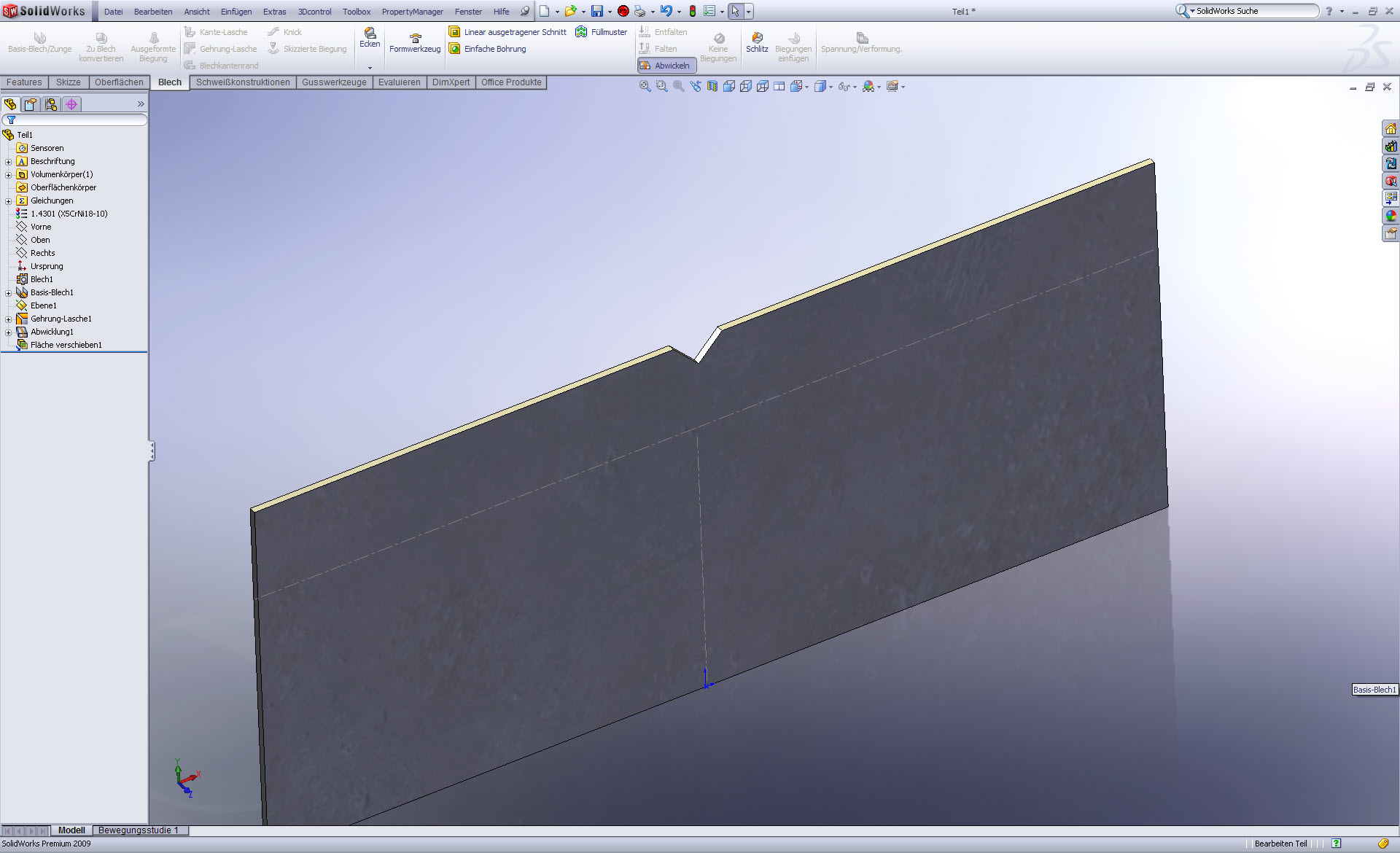The height and width of the screenshot is (853, 1400).
Task: Open the Appearances color ball icon
Action: click(1391, 216)
